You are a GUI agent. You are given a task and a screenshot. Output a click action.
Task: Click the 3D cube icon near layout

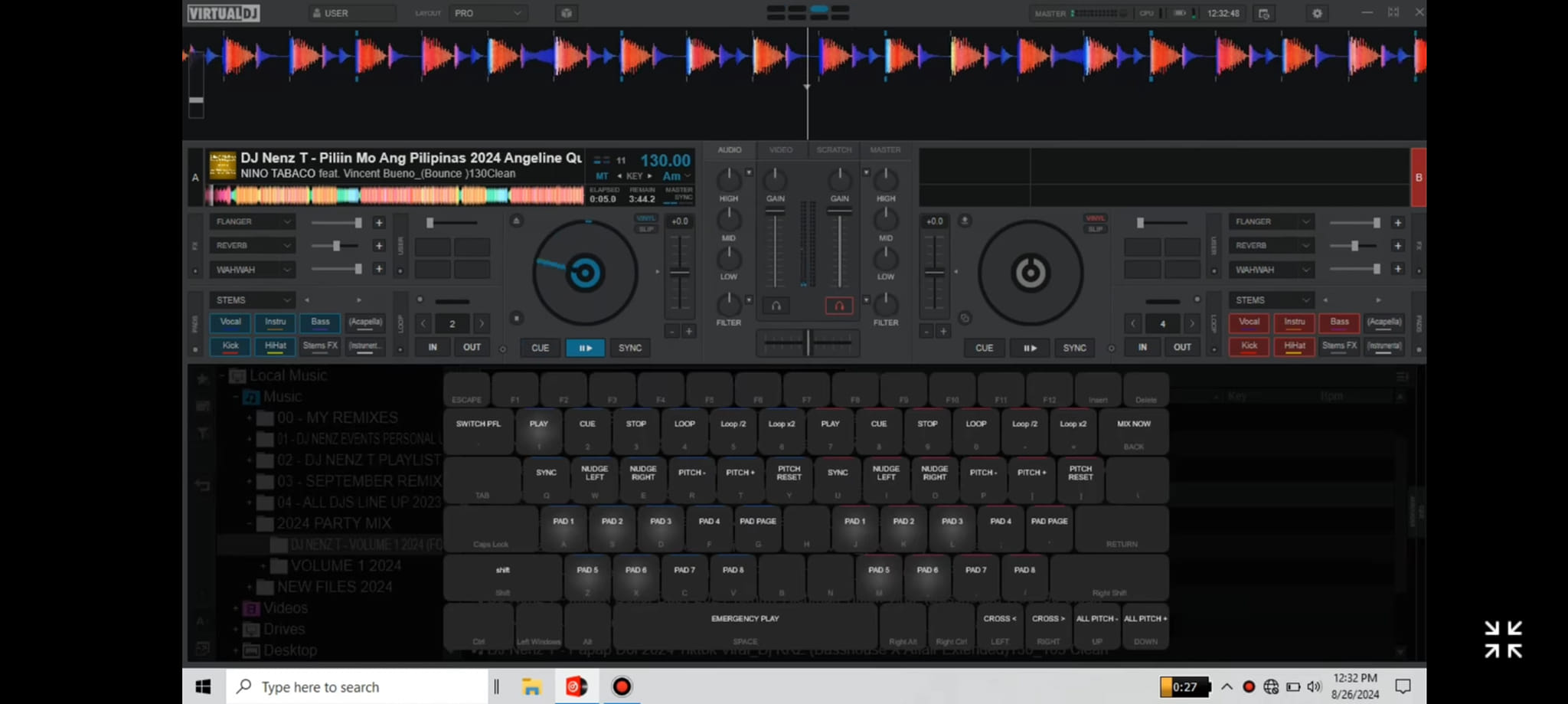(x=567, y=13)
